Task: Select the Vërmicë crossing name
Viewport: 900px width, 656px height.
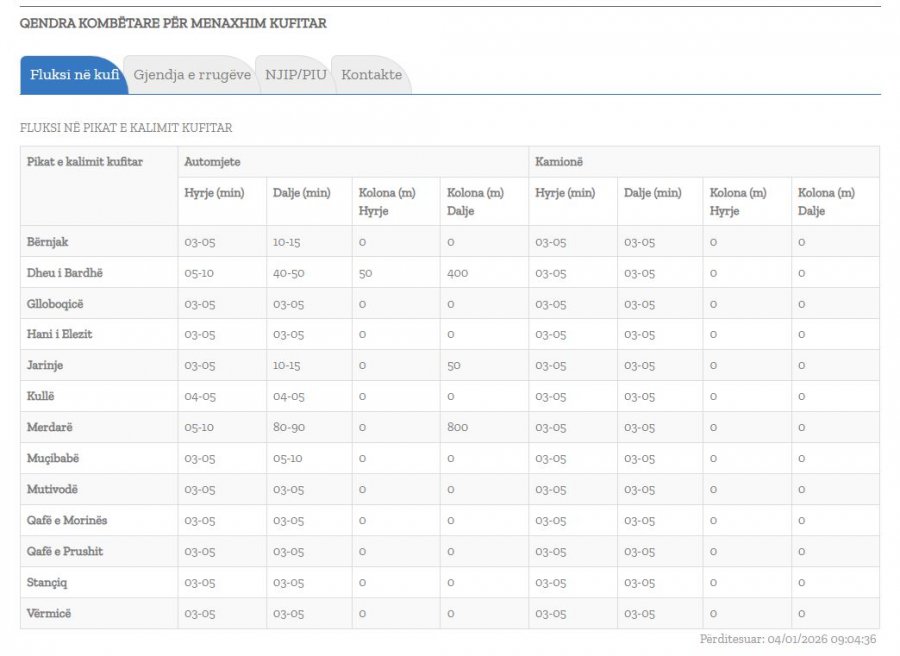Action: [50, 613]
